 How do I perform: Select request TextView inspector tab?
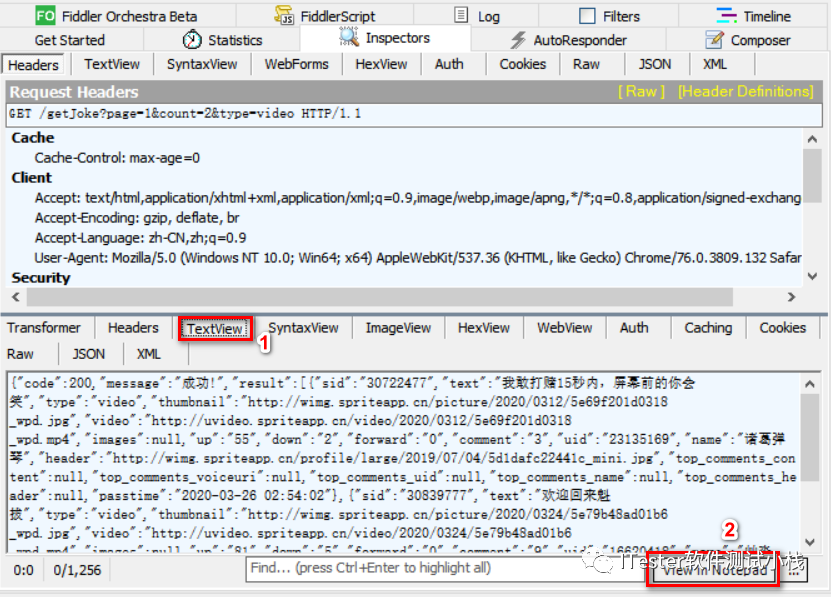(112, 64)
